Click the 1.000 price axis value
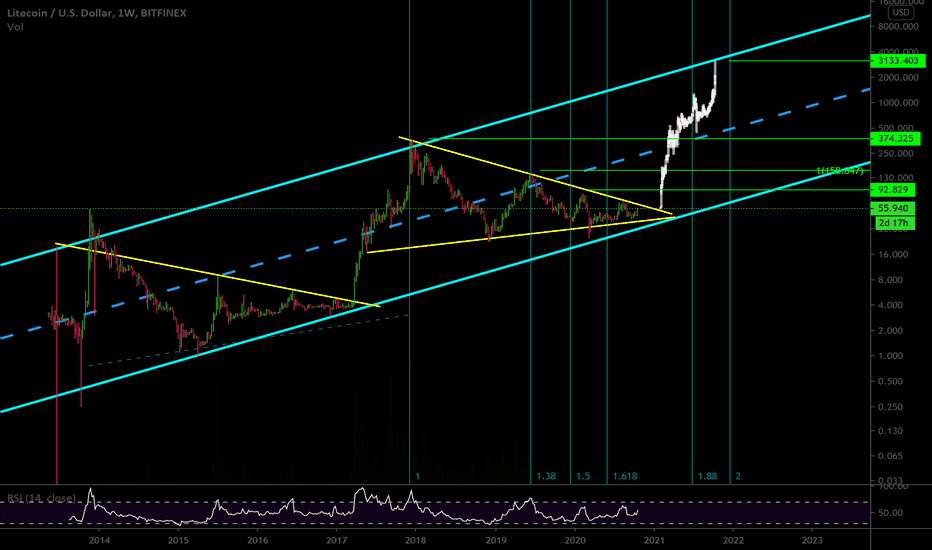 point(890,356)
